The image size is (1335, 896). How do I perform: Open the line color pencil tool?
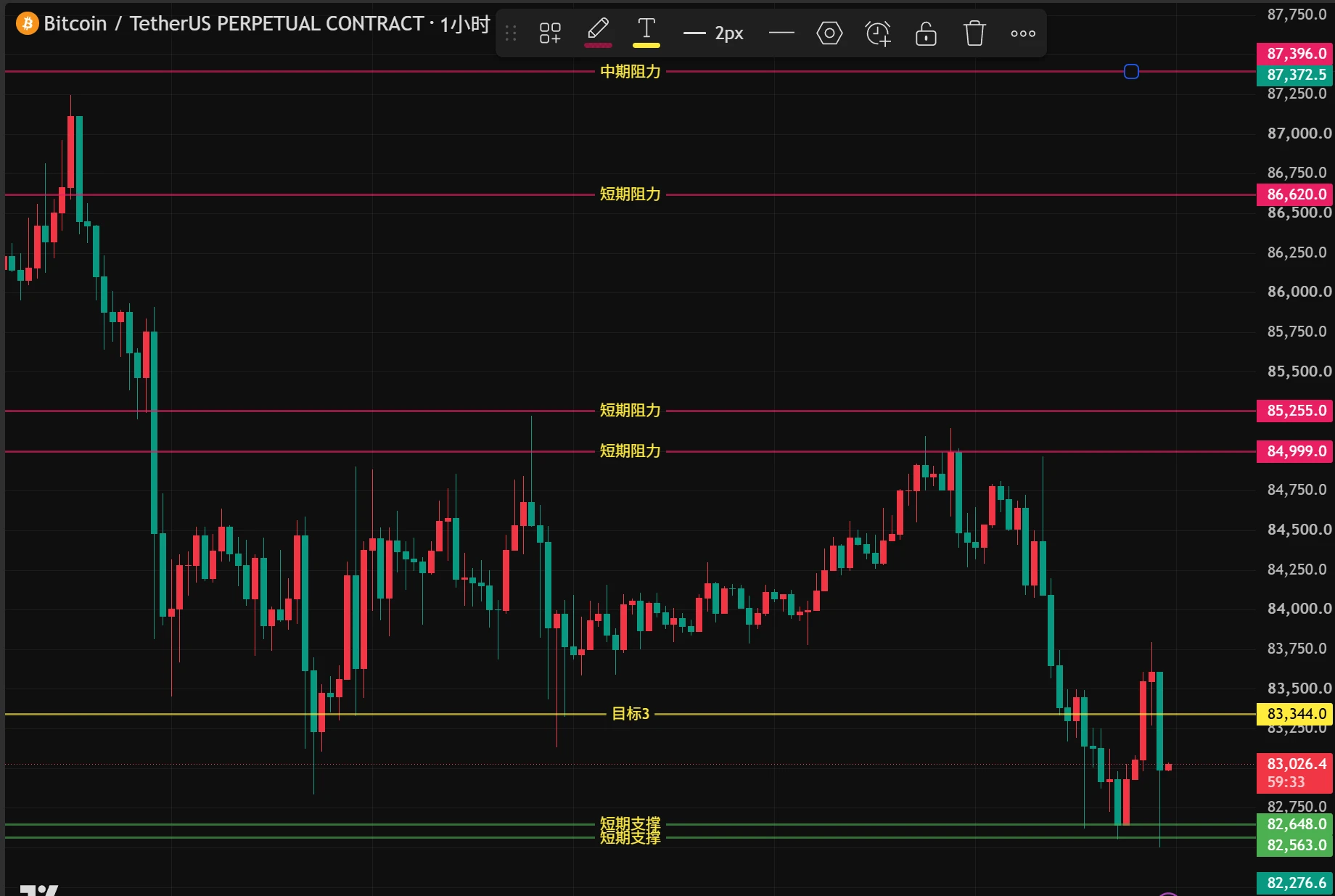point(598,33)
